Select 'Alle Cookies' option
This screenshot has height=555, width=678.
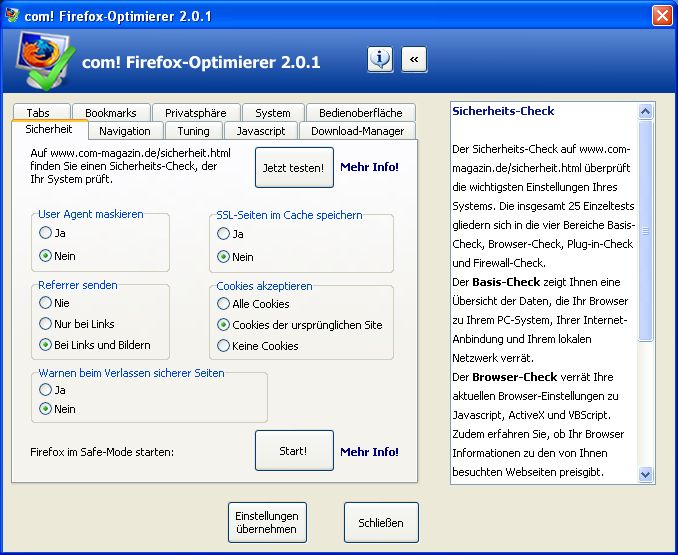click(x=223, y=304)
